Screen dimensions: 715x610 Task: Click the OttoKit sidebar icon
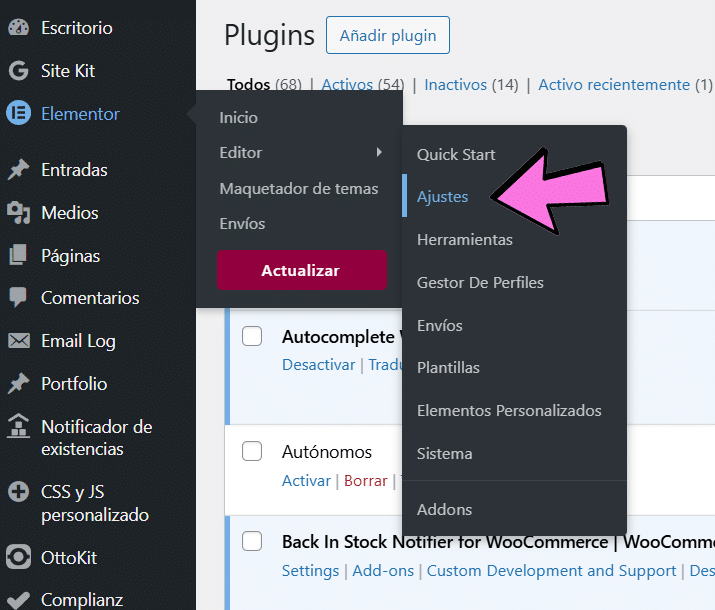click(18, 557)
